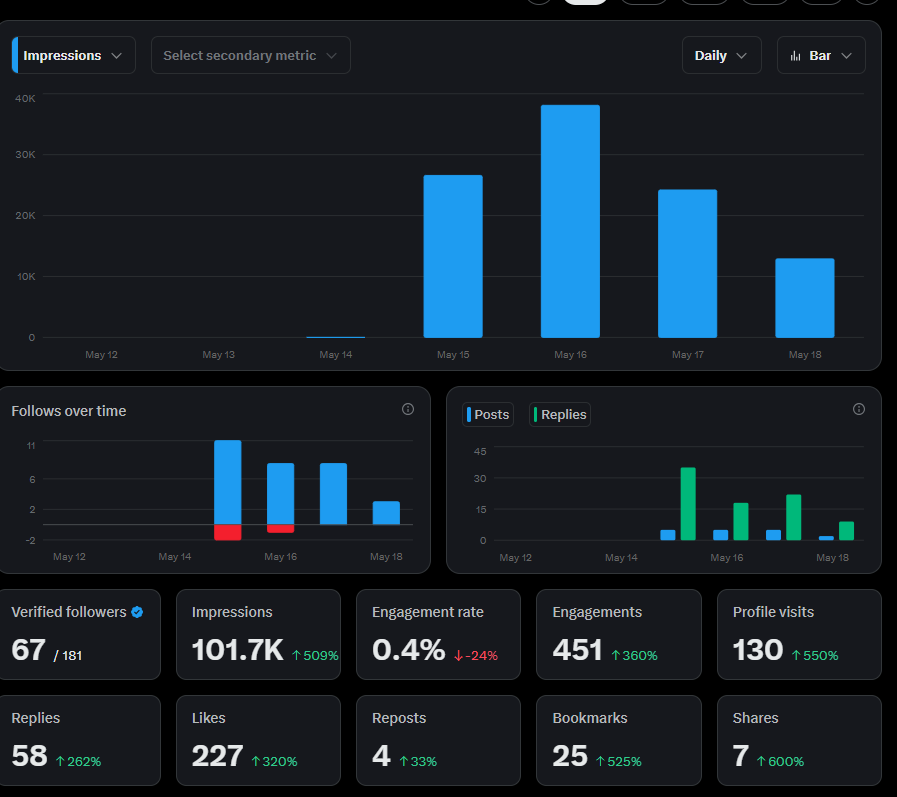Open the Reposts 4 card
This screenshot has width=897, height=797.
coord(438,740)
